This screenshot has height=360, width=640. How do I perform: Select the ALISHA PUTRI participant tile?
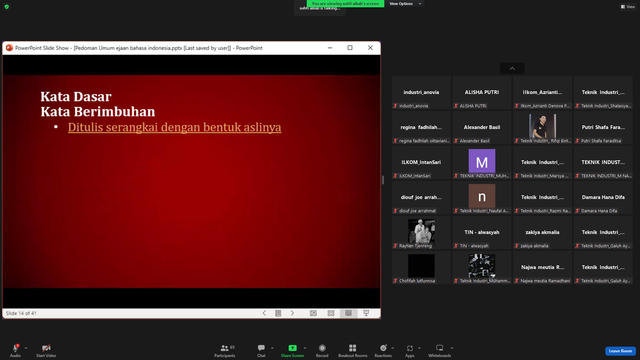[x=482, y=93]
